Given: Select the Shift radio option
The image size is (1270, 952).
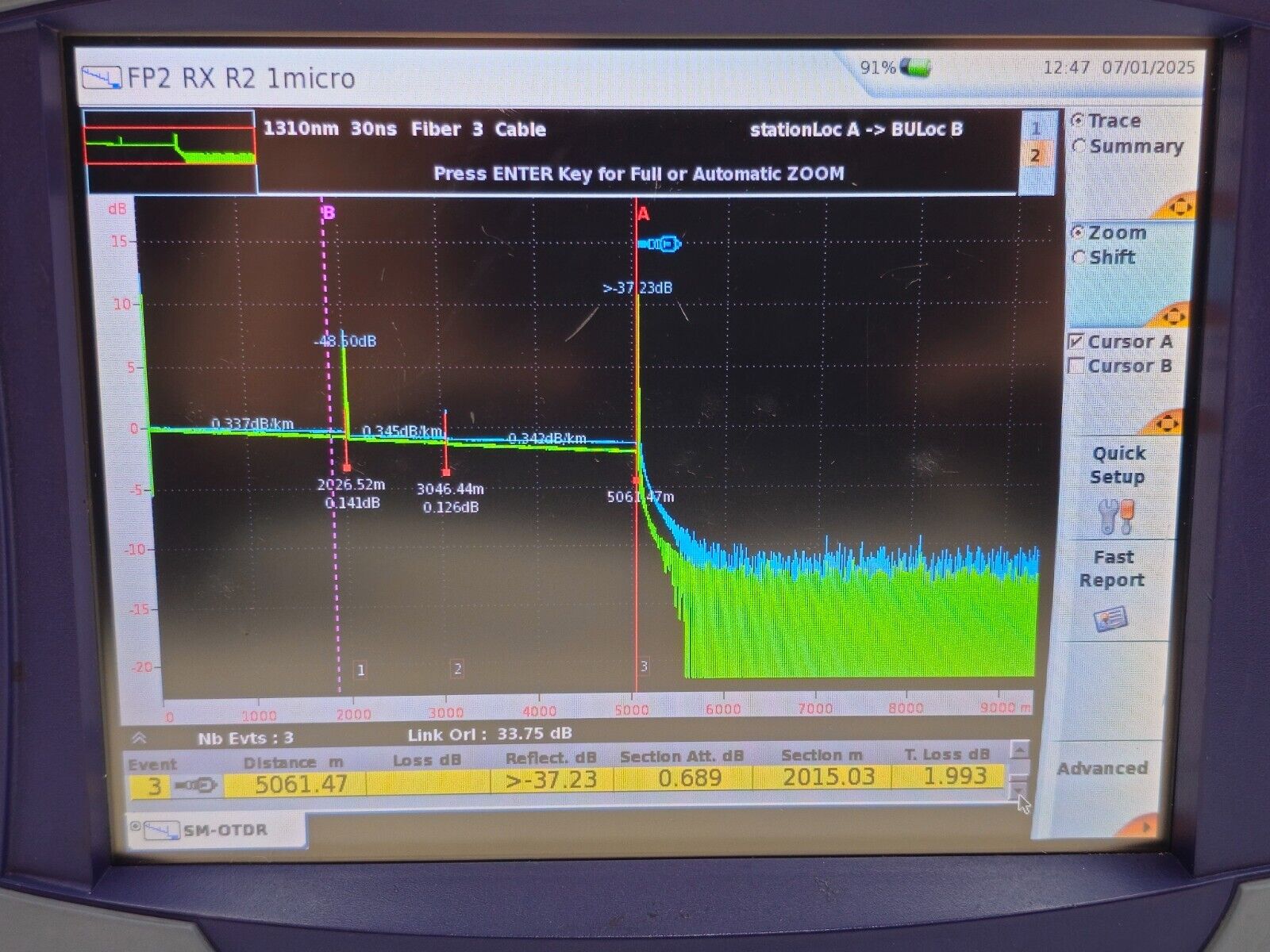Looking at the screenshot, I should click(1079, 258).
